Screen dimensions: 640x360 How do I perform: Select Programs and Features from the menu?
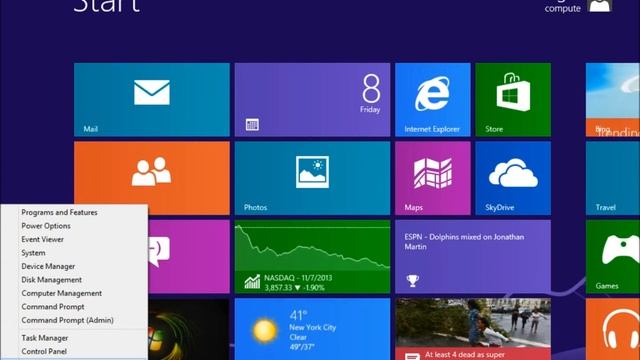[x=59, y=212]
